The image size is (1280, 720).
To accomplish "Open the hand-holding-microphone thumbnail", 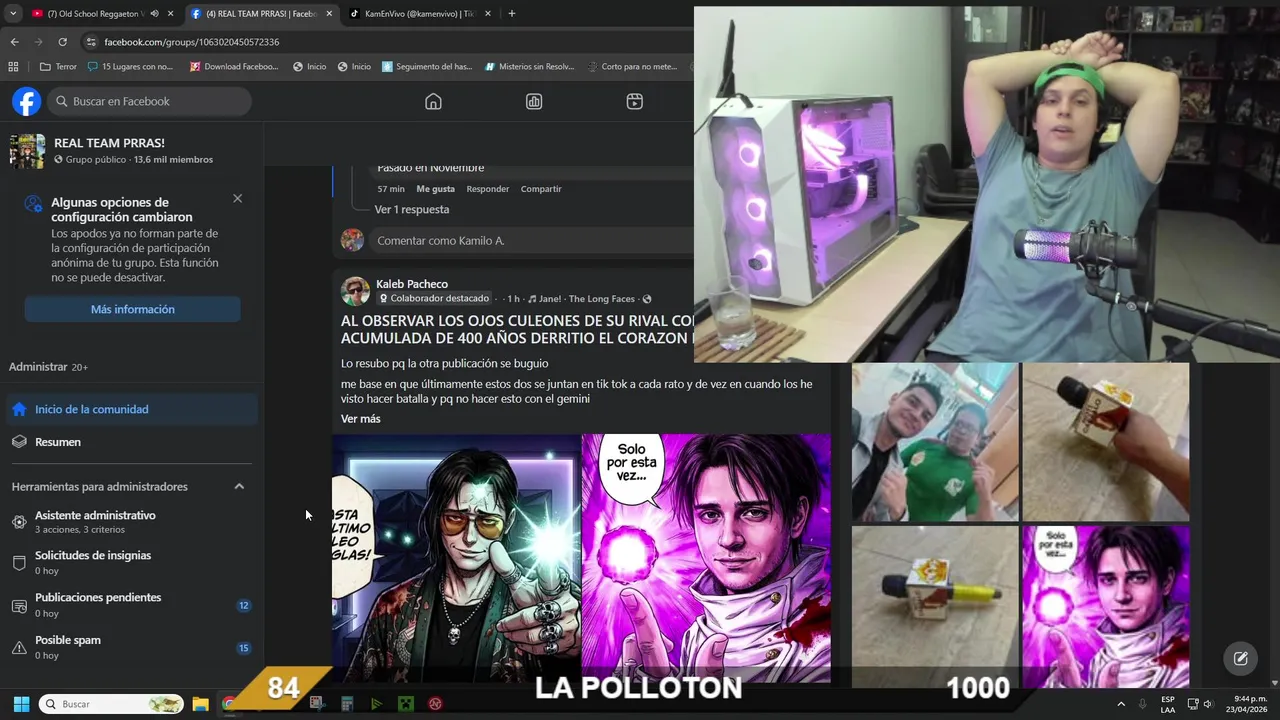I will pos(1106,442).
